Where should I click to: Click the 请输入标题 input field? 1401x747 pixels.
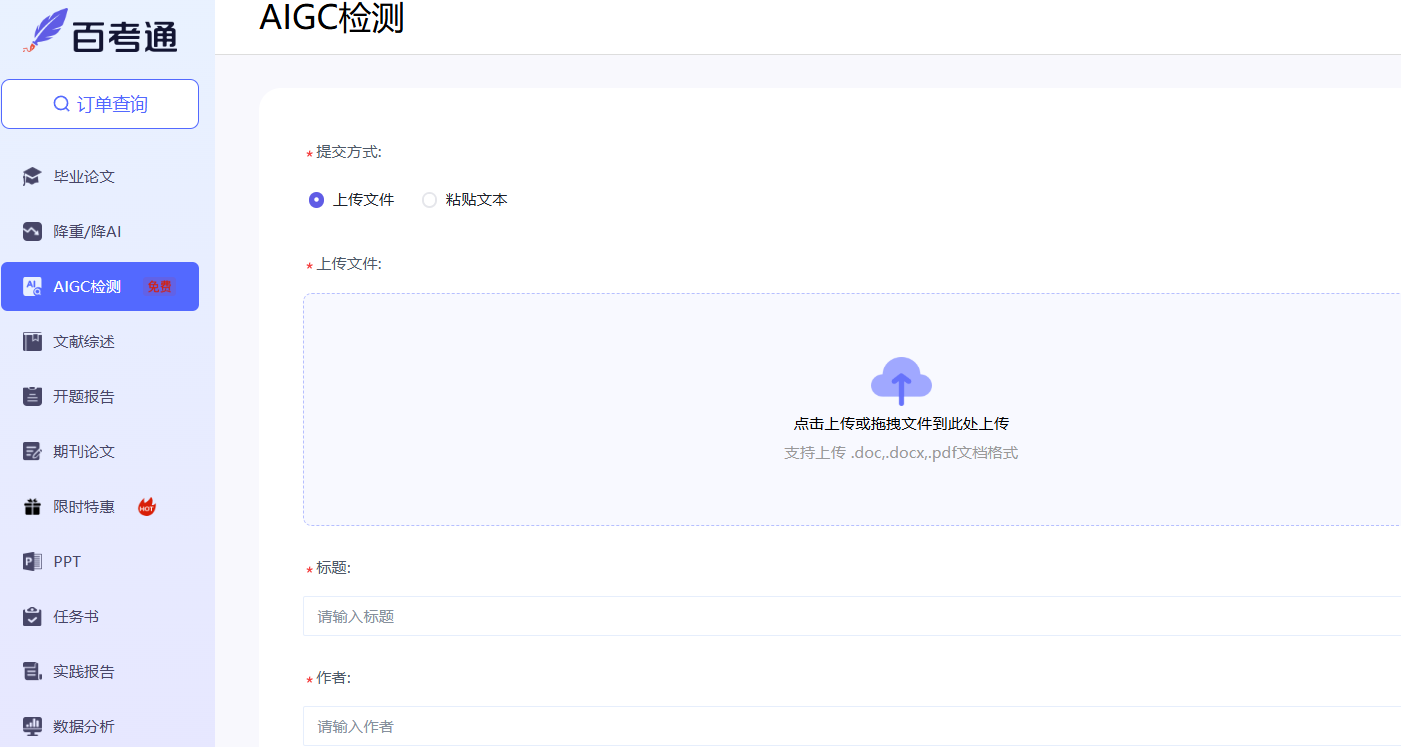coord(852,616)
